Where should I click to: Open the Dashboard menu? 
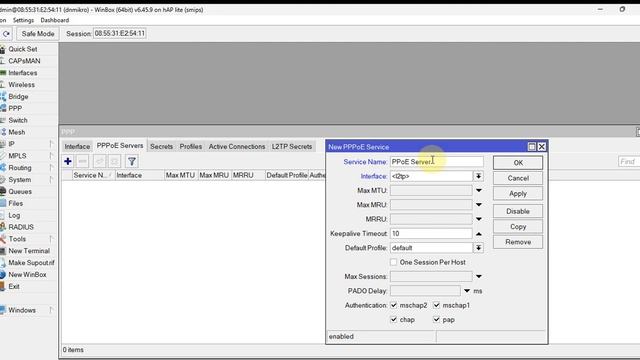55,20
